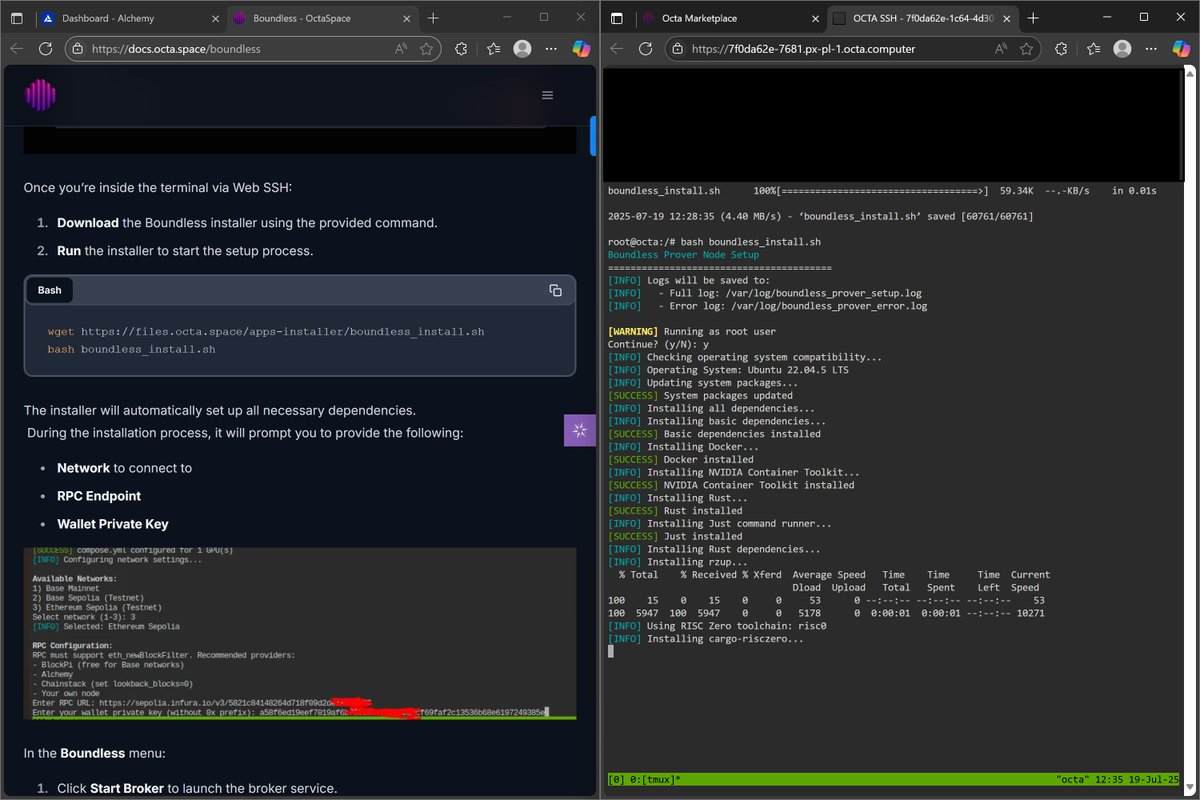Add docs.octa.space page to favorites
1200x800 pixels.
(427, 48)
